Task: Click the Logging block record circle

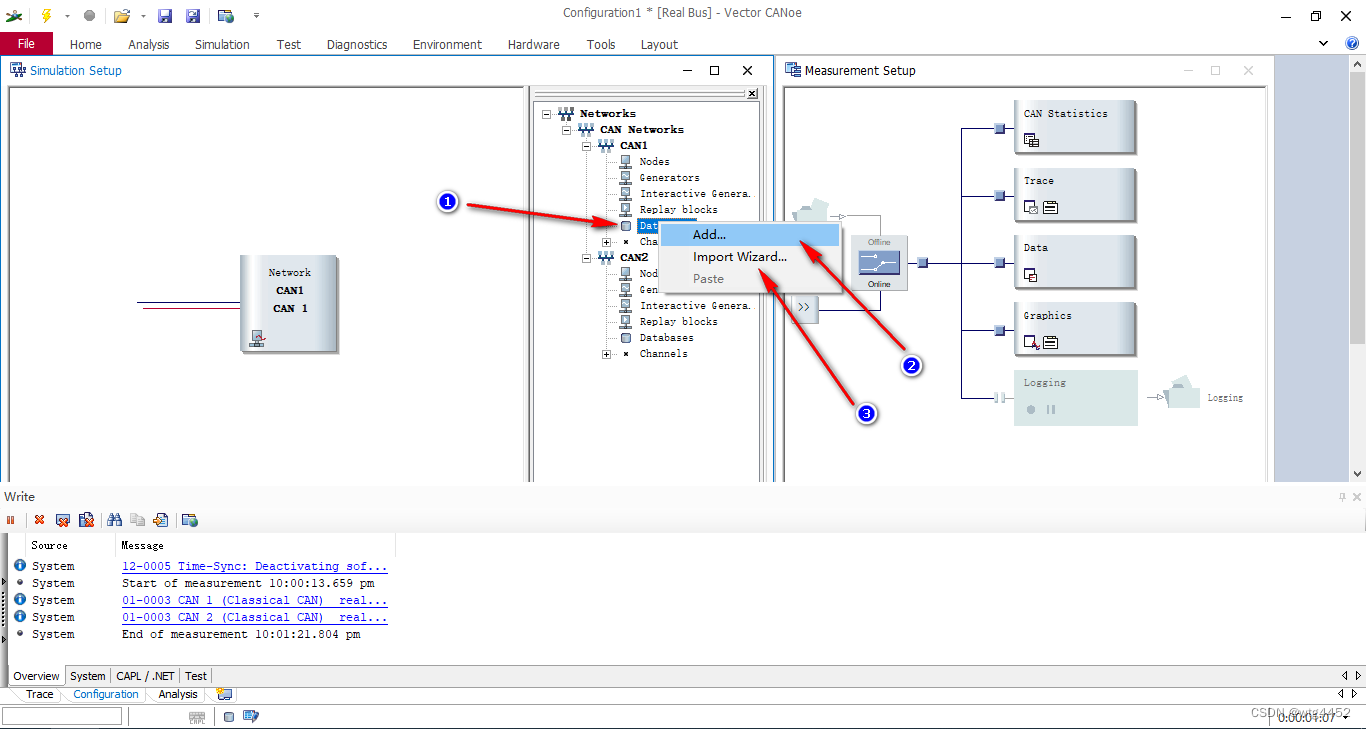Action: [x=1031, y=409]
